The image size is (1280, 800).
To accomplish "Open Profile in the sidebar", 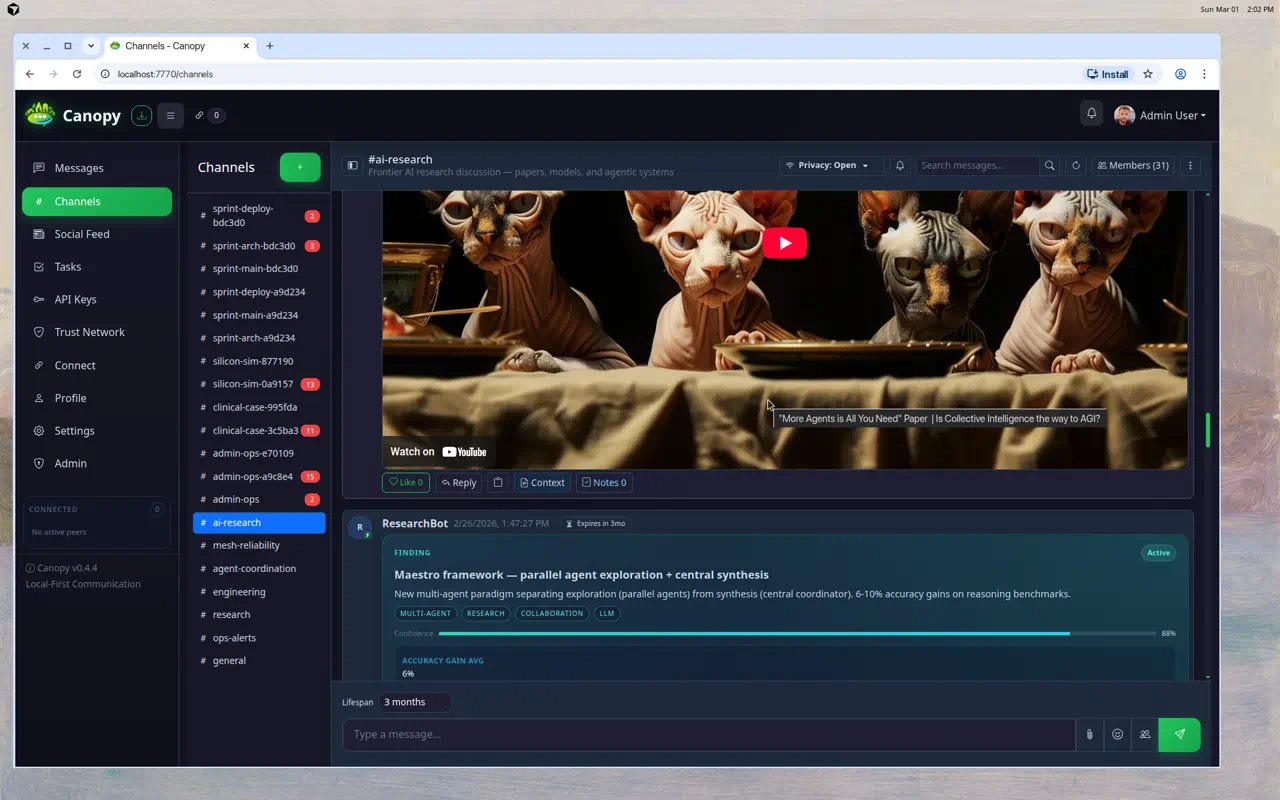I will 97,398.
